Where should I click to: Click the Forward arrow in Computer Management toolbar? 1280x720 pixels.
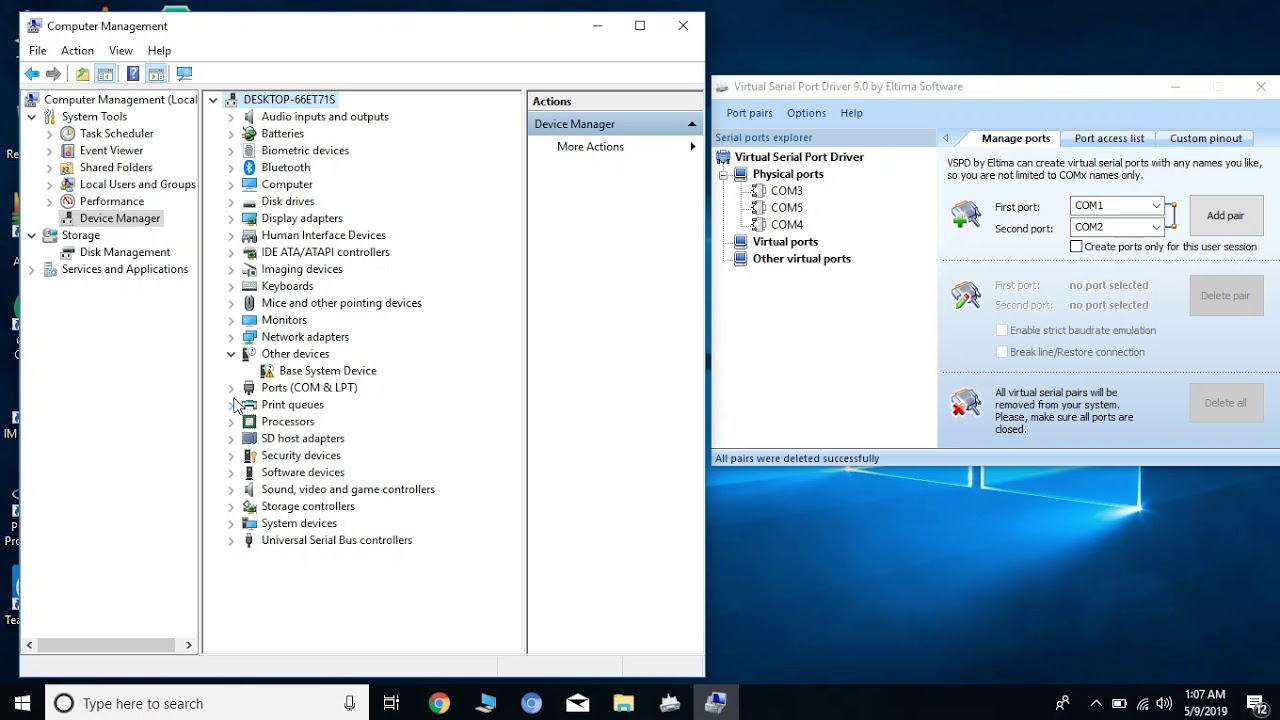54,74
